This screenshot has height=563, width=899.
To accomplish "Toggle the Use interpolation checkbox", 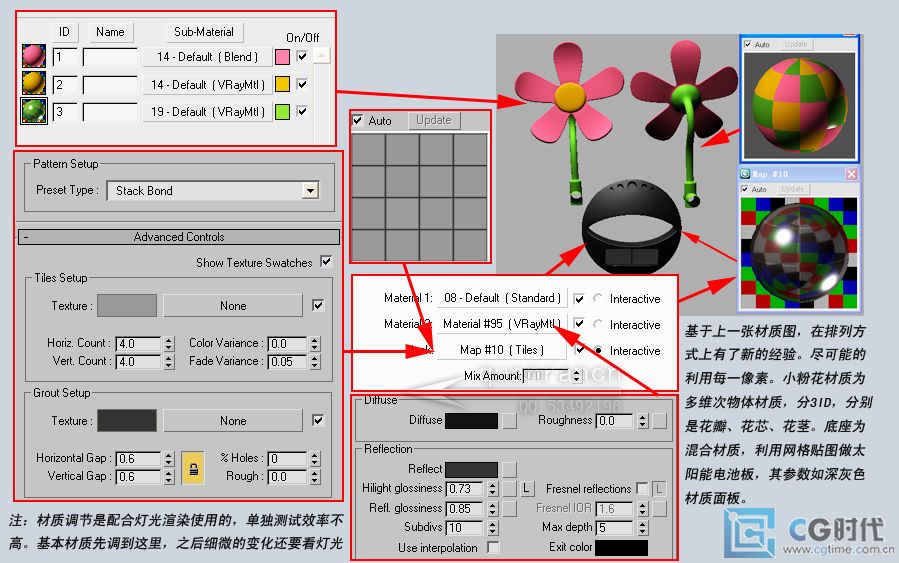I will pyautogui.click(x=493, y=547).
